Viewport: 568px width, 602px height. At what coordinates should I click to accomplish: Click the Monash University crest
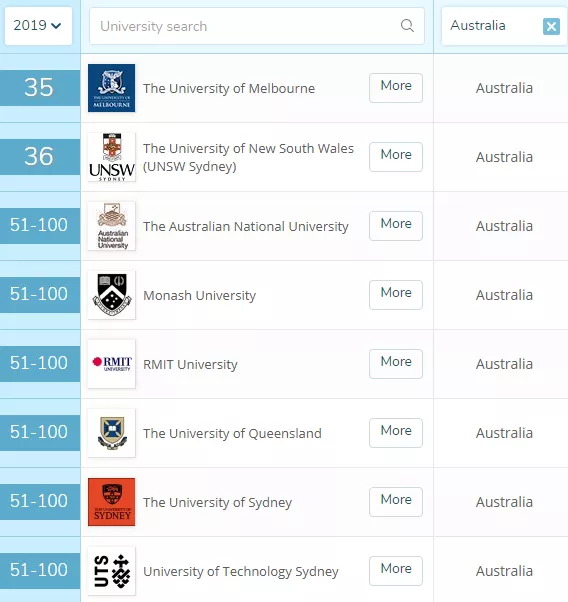pos(111,295)
